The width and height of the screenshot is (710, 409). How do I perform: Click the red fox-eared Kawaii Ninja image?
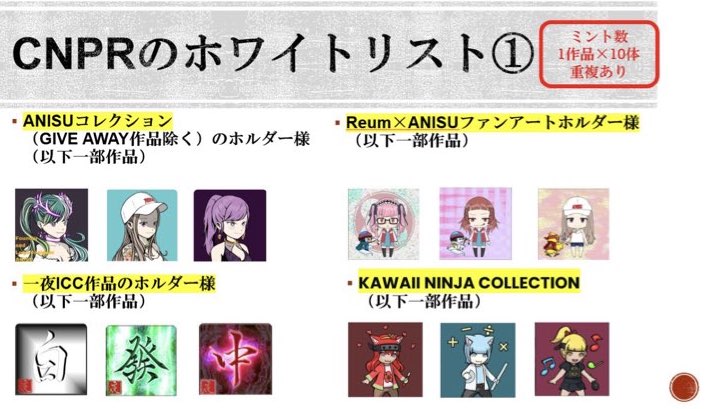385,359
